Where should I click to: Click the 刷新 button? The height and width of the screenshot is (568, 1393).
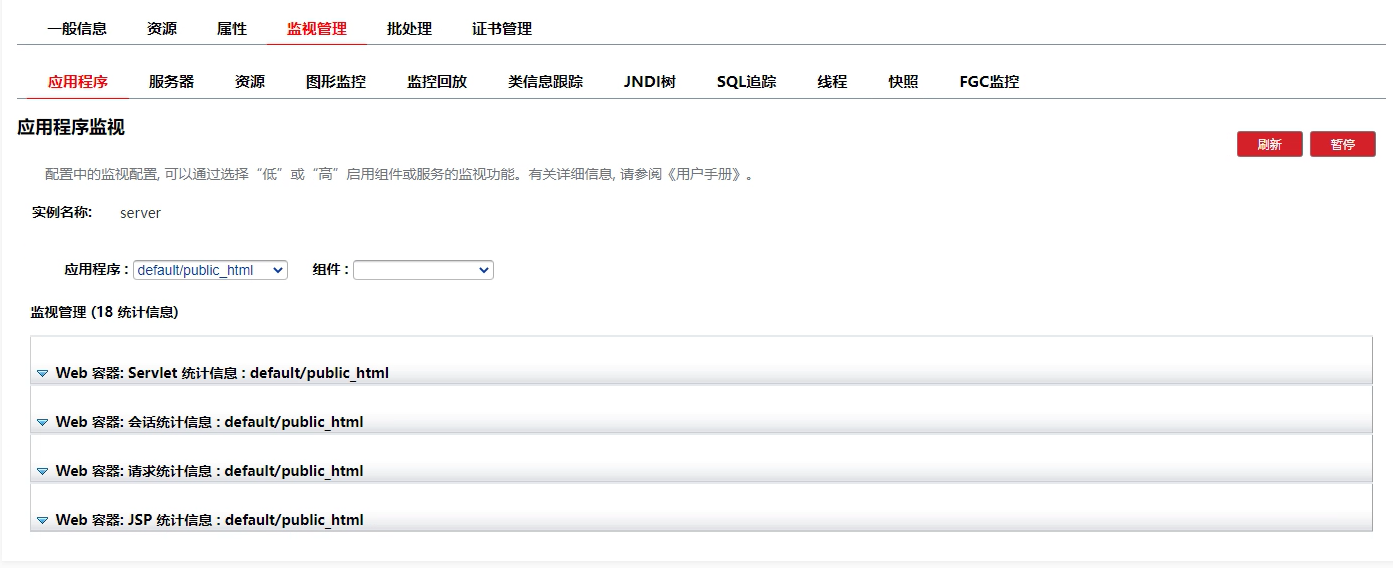pyautogui.click(x=1269, y=144)
